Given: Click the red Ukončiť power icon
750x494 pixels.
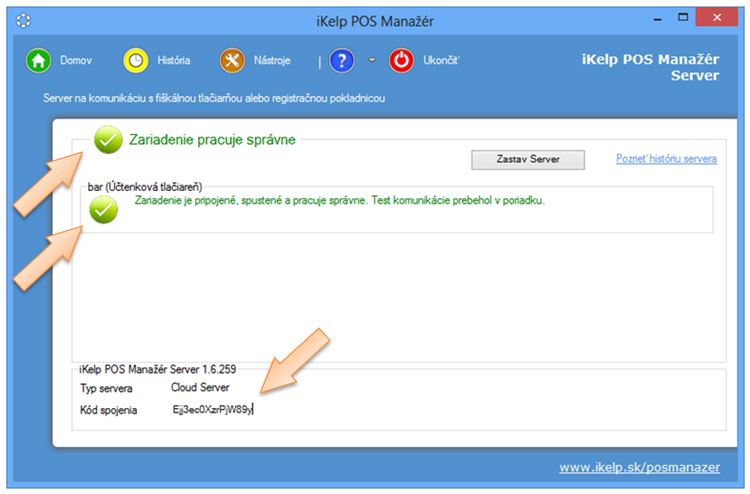Looking at the screenshot, I should [x=402, y=60].
